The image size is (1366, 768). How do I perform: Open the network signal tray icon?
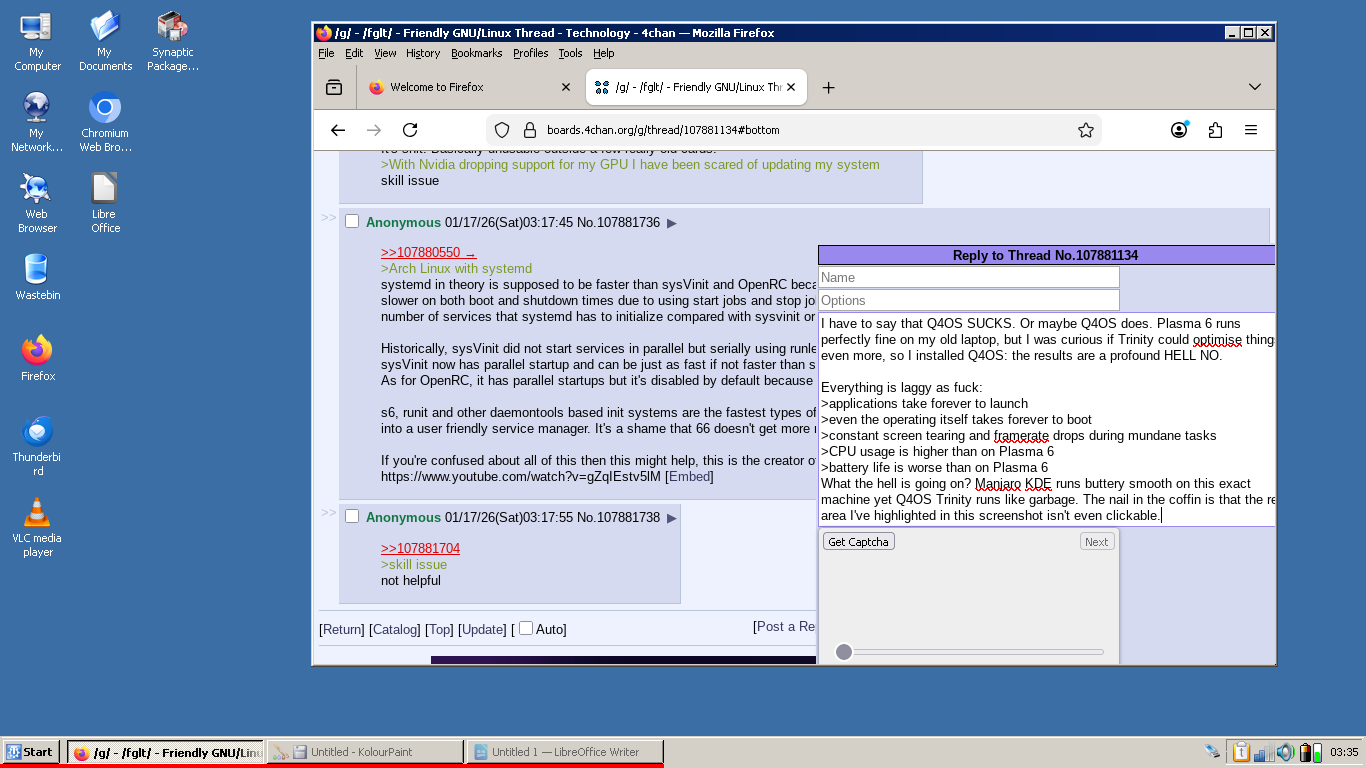click(x=1264, y=752)
